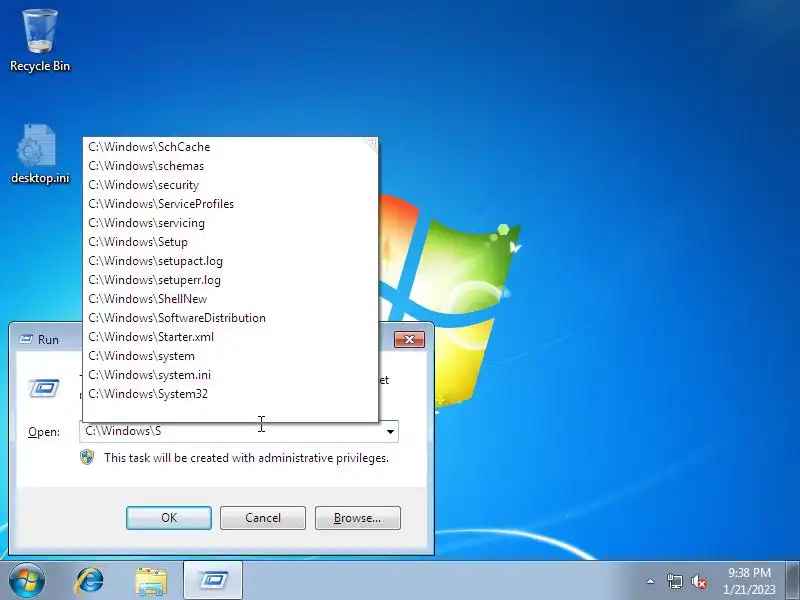The height and width of the screenshot is (600, 800).
Task: Open the Start menu orb
Action: tap(27, 580)
